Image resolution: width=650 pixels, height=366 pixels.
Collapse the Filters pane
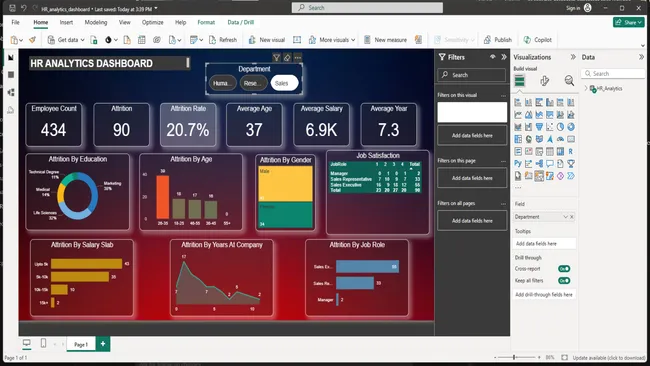[504, 57]
